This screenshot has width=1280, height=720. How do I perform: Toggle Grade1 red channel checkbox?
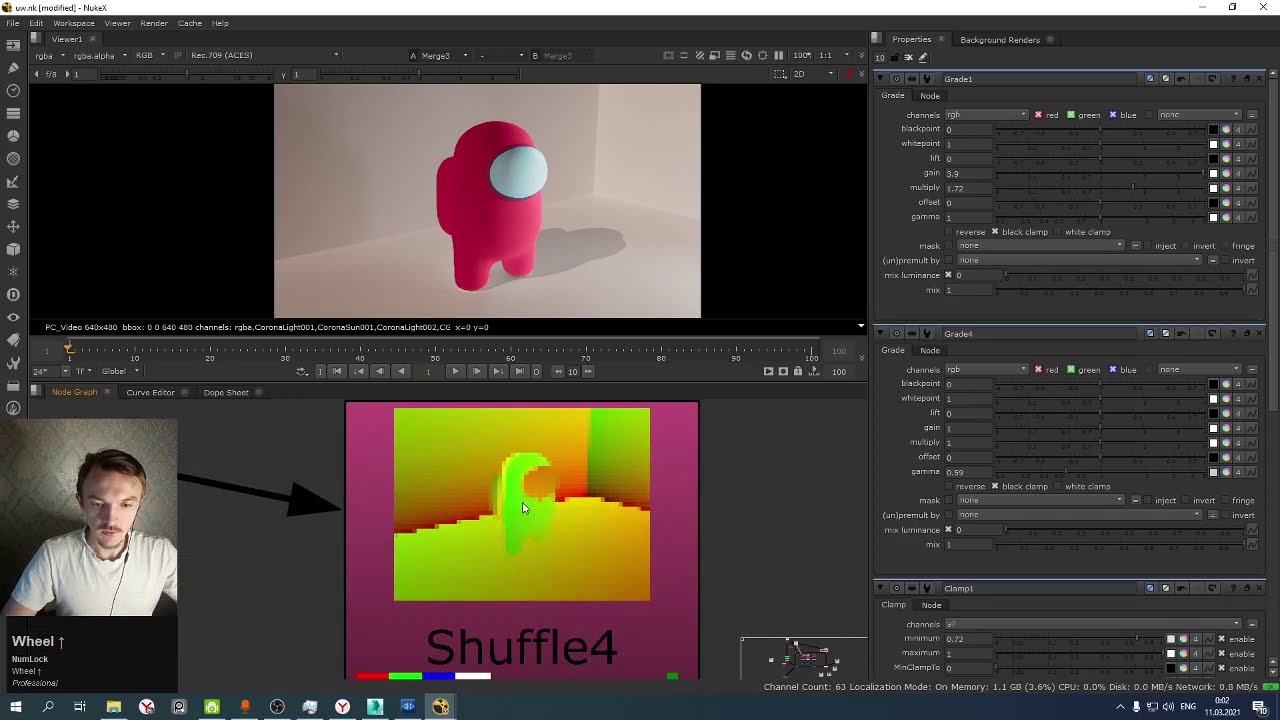tap(1038, 115)
